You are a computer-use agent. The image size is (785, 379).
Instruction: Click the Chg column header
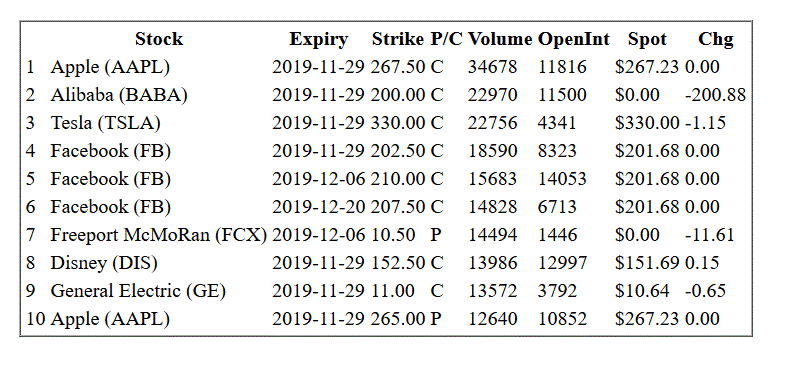[715, 39]
